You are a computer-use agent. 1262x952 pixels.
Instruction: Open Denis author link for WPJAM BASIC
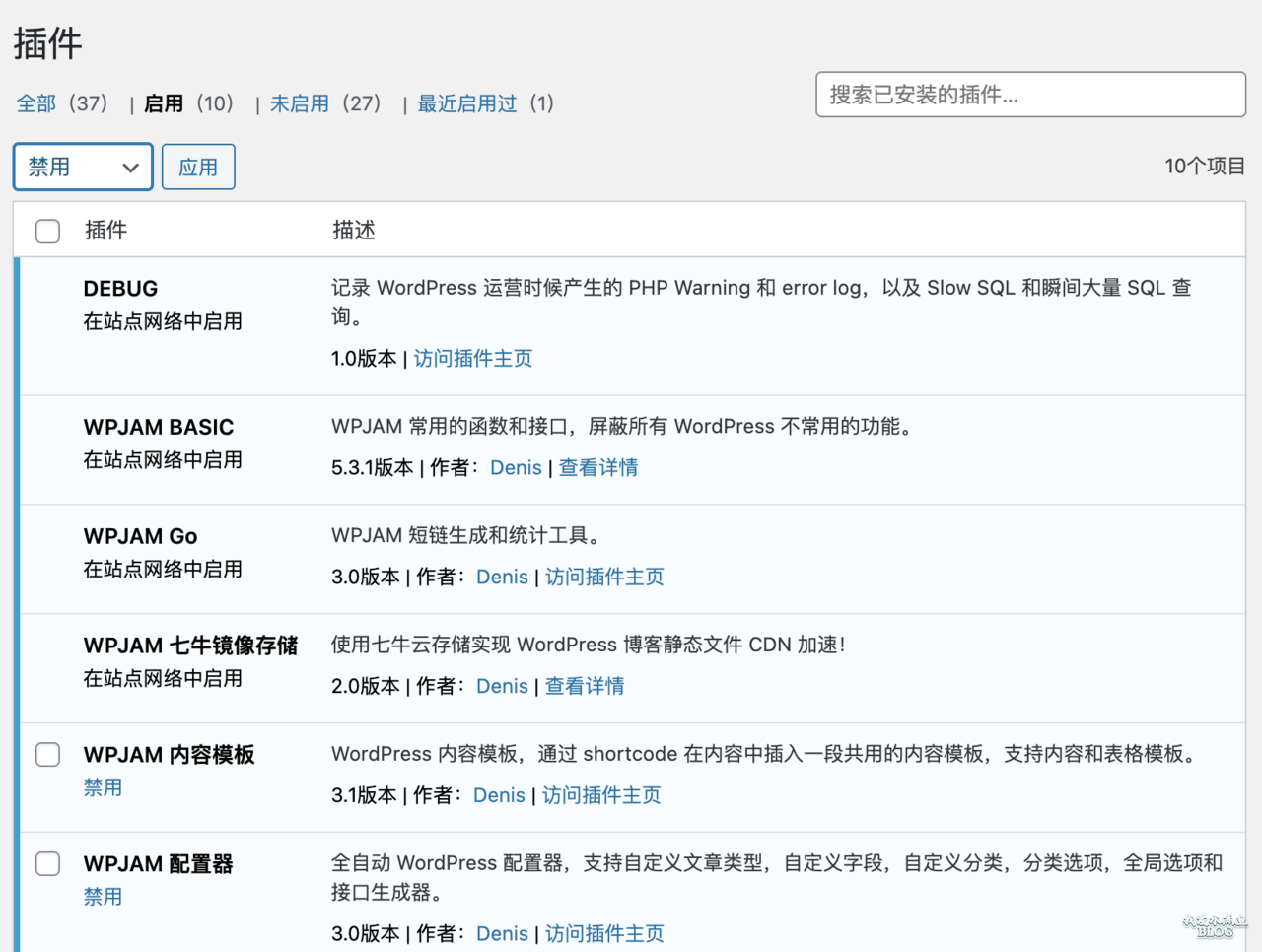(516, 467)
